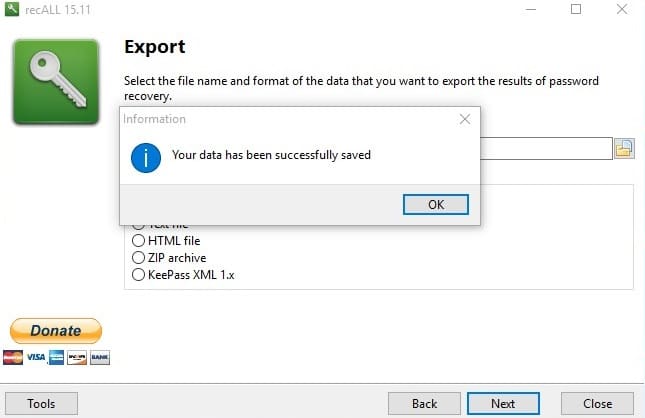
Task: Go Back to the previous step
Action: click(x=424, y=403)
